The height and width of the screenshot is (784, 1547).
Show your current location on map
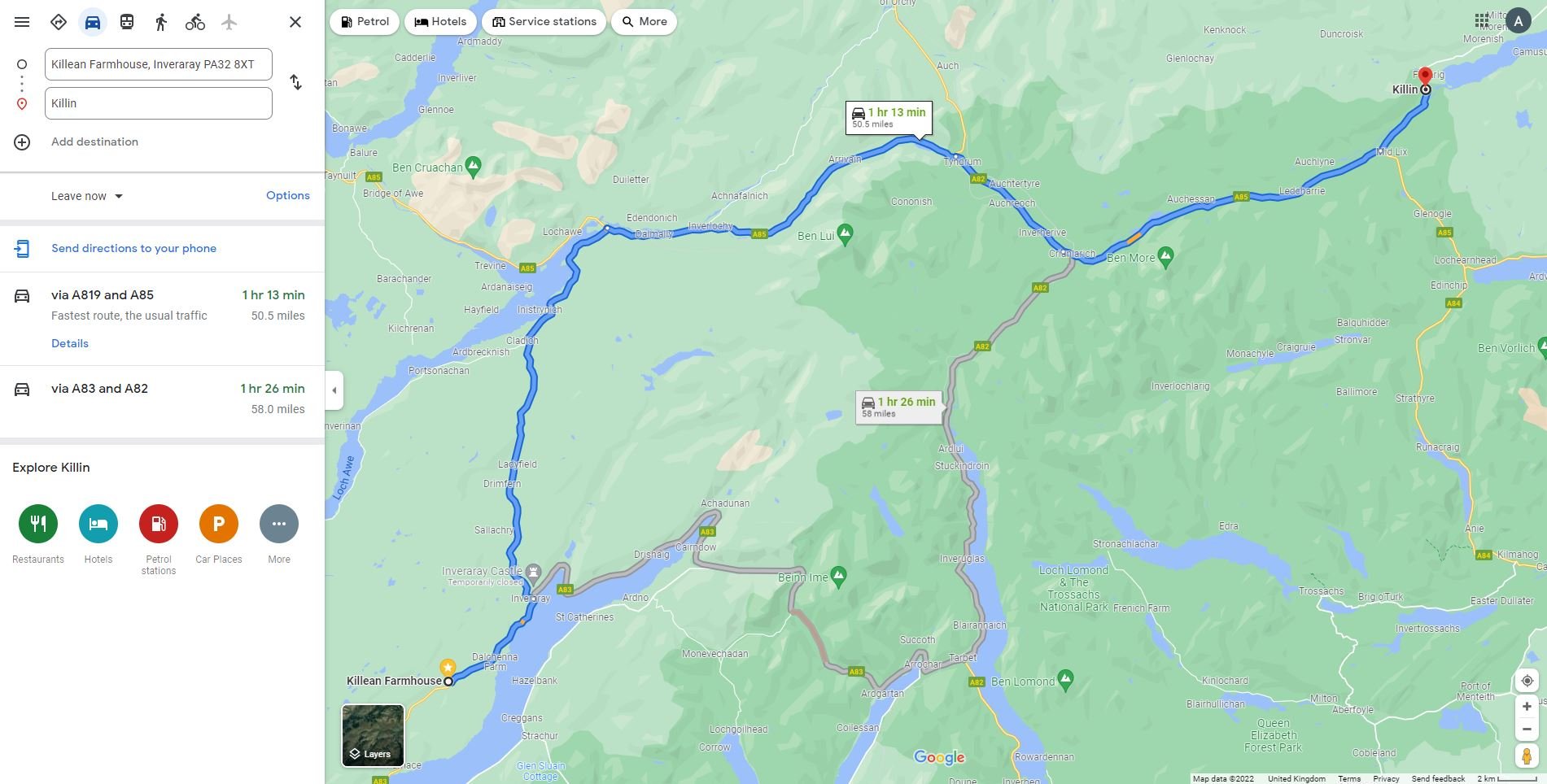pos(1527,681)
